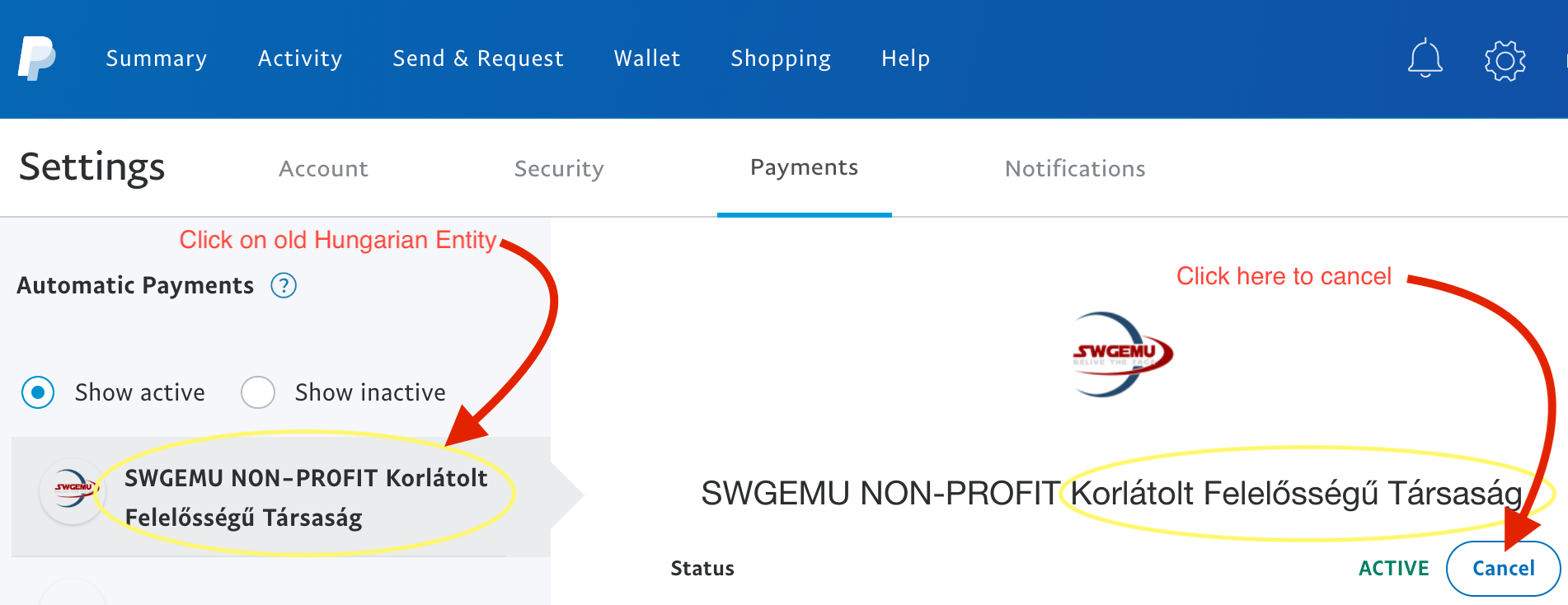Select the Show inactive radio button
Screen dimensions: 1568x605
[x=258, y=392]
